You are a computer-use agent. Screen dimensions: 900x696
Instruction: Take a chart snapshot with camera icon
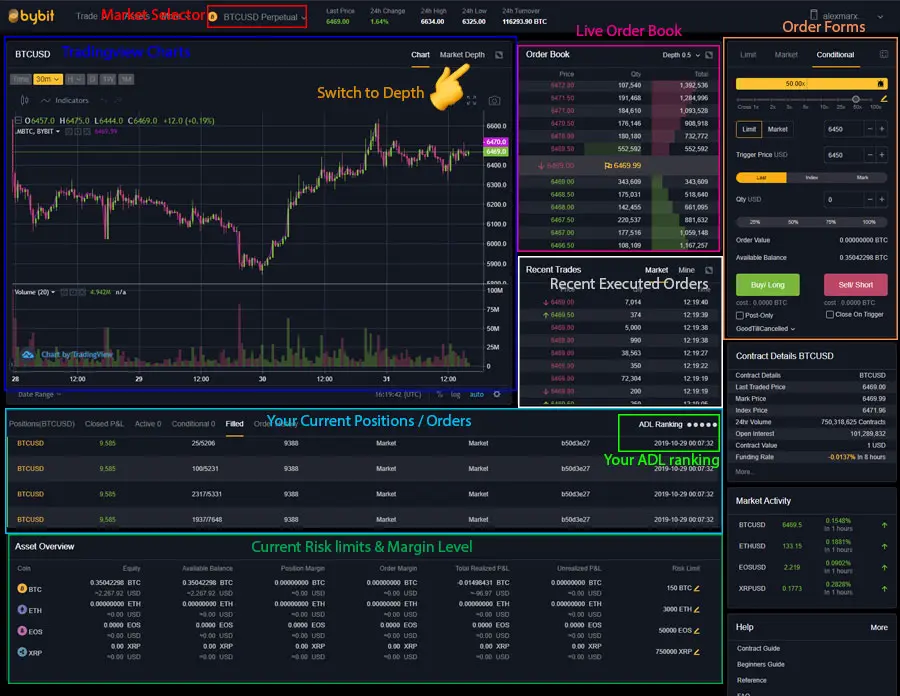tap(494, 100)
